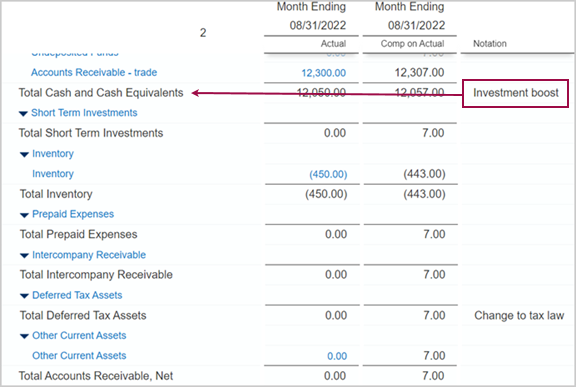Select the Total Prepaid Expenses row label
Image resolution: width=576 pixels, height=387 pixels.
click(79, 234)
